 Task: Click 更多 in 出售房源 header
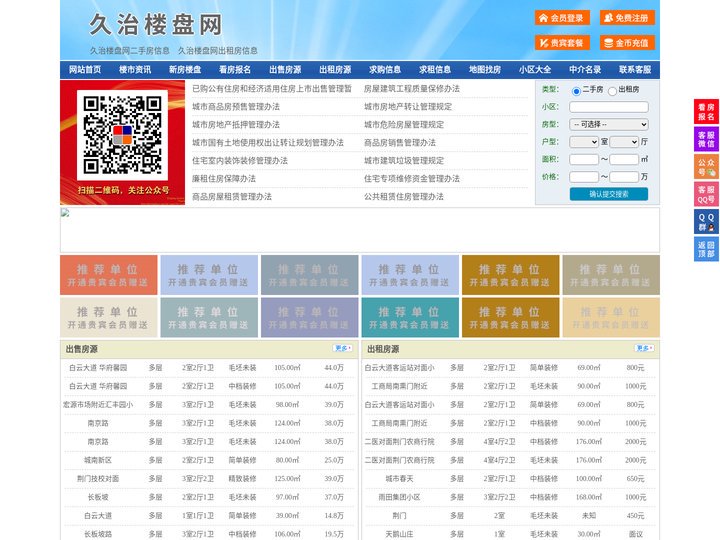(343, 348)
